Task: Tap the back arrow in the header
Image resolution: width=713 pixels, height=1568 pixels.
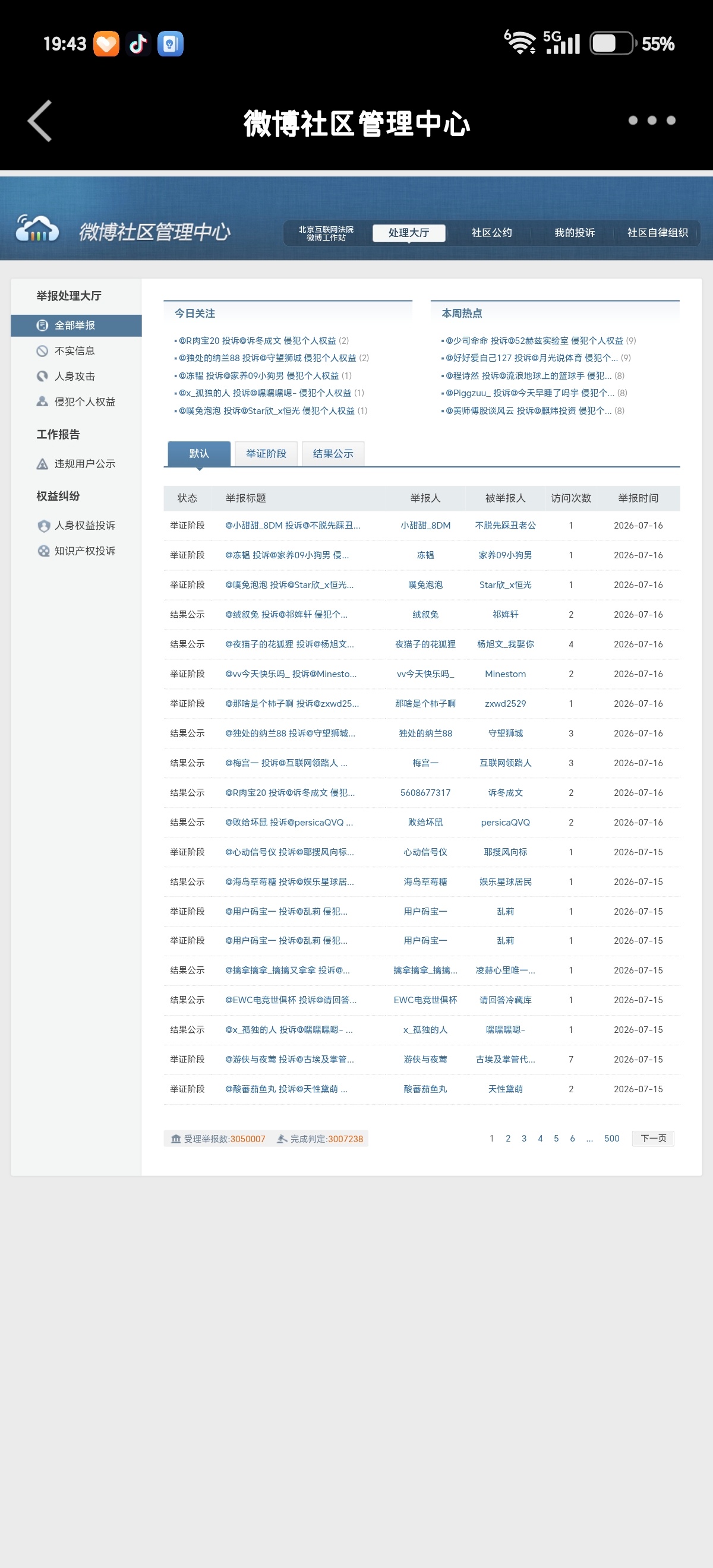Action: [x=40, y=121]
